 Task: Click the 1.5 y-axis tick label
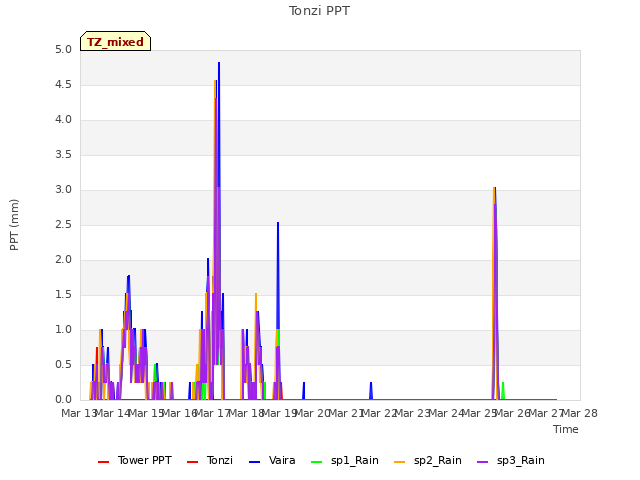63,295
